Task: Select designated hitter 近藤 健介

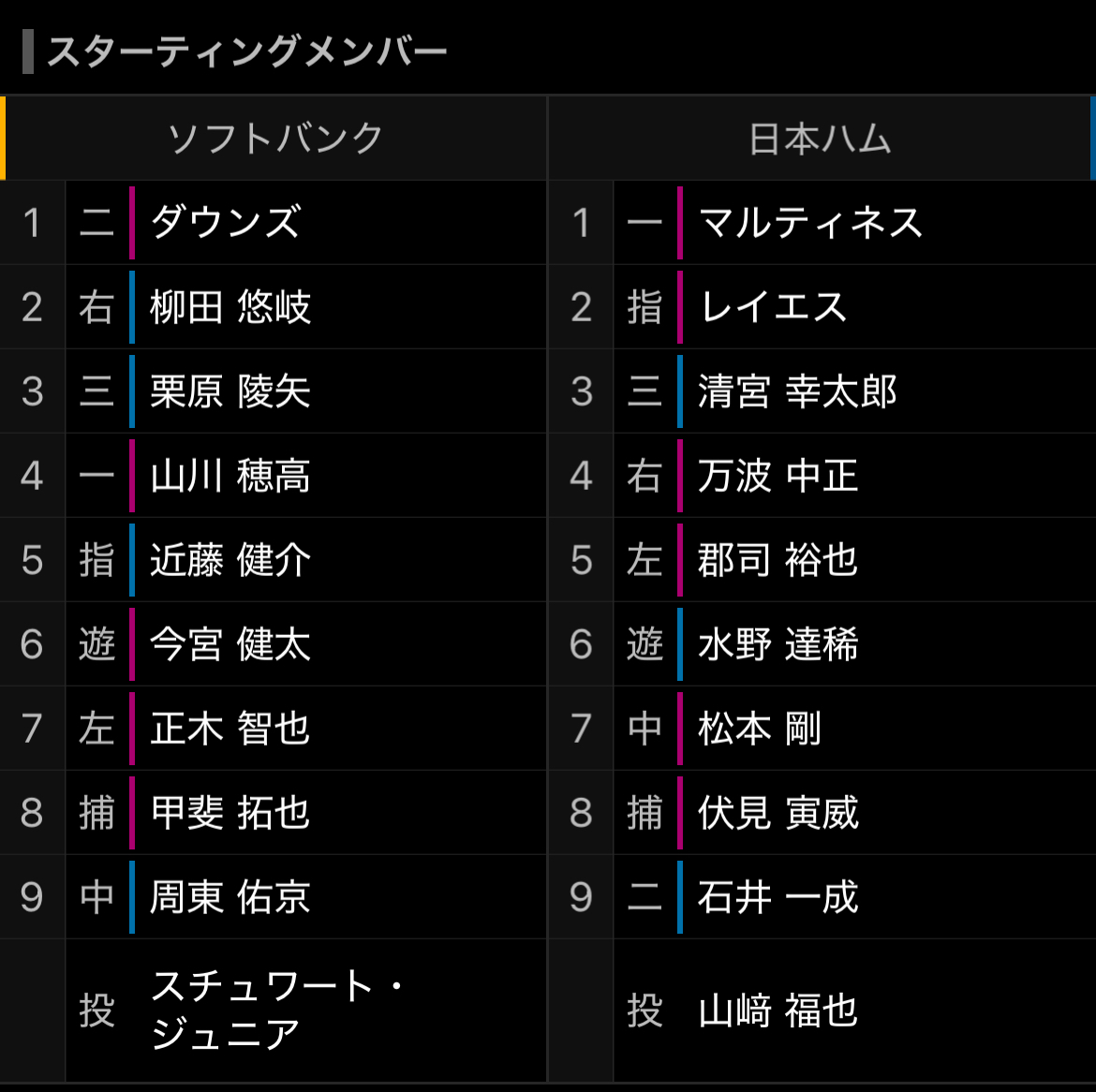Action: pos(230,560)
